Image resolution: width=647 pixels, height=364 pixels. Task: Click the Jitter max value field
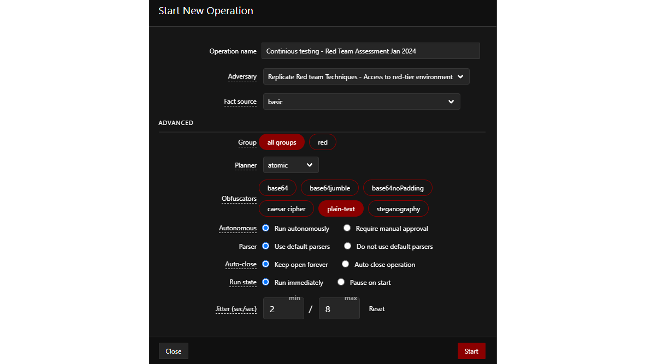(x=339, y=308)
